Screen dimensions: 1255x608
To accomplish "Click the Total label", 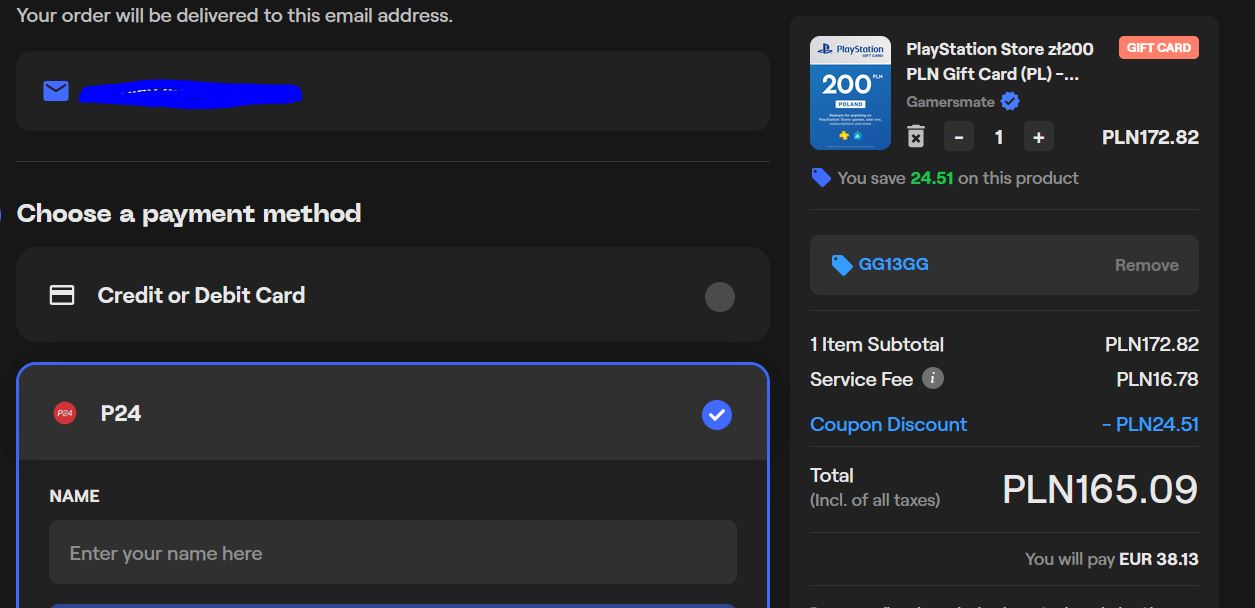I will [x=832, y=476].
